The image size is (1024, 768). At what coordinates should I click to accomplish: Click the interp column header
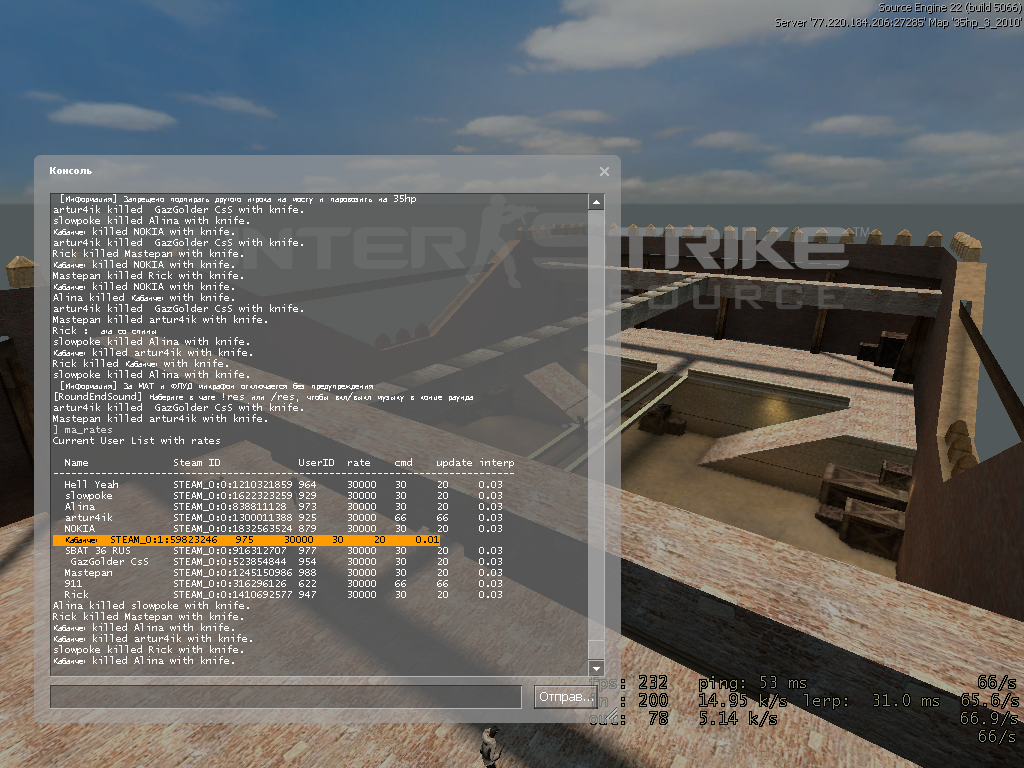tap(497, 463)
